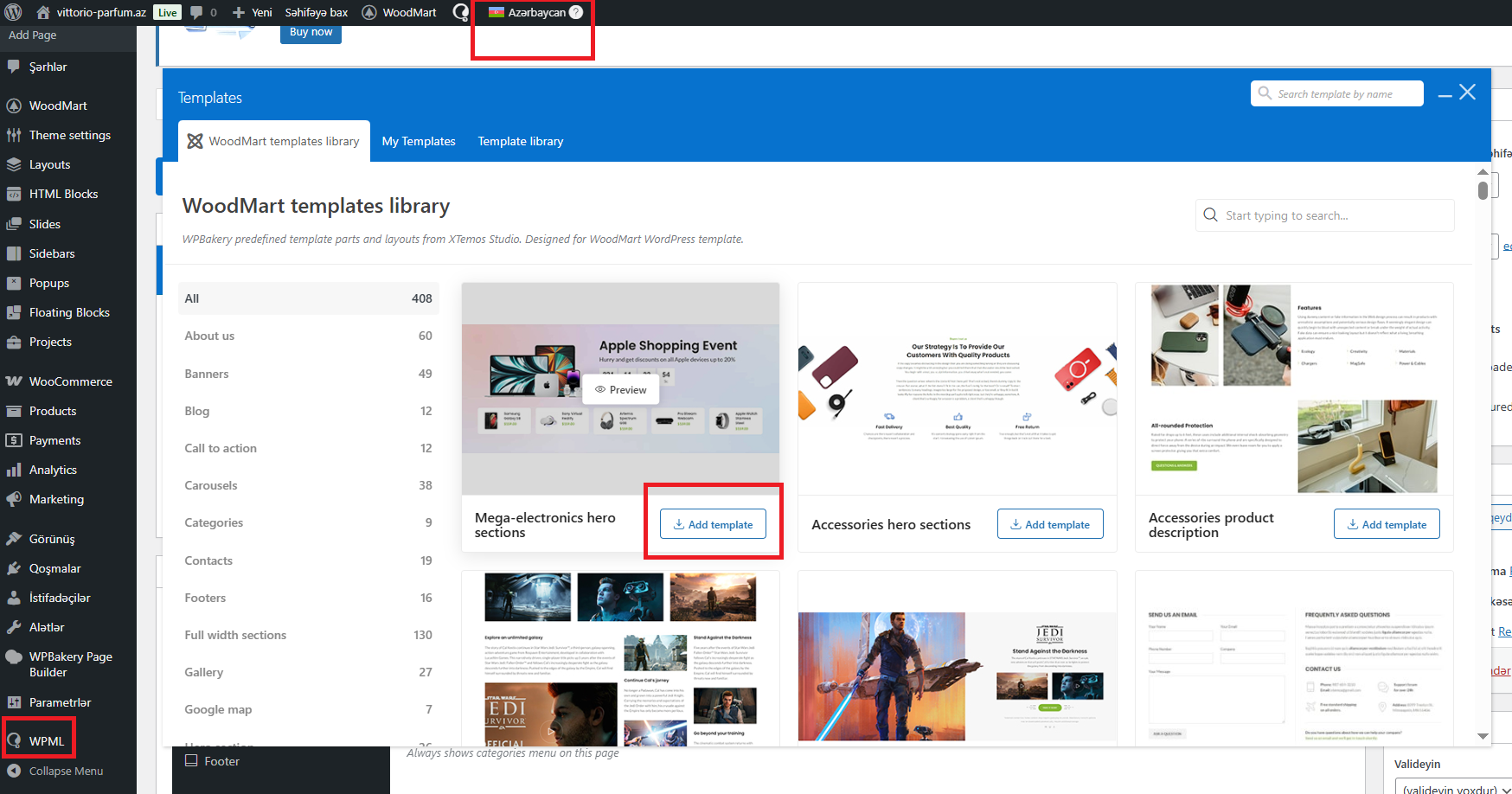
Task: Add the Accessories hero sections template
Action: (x=1050, y=524)
